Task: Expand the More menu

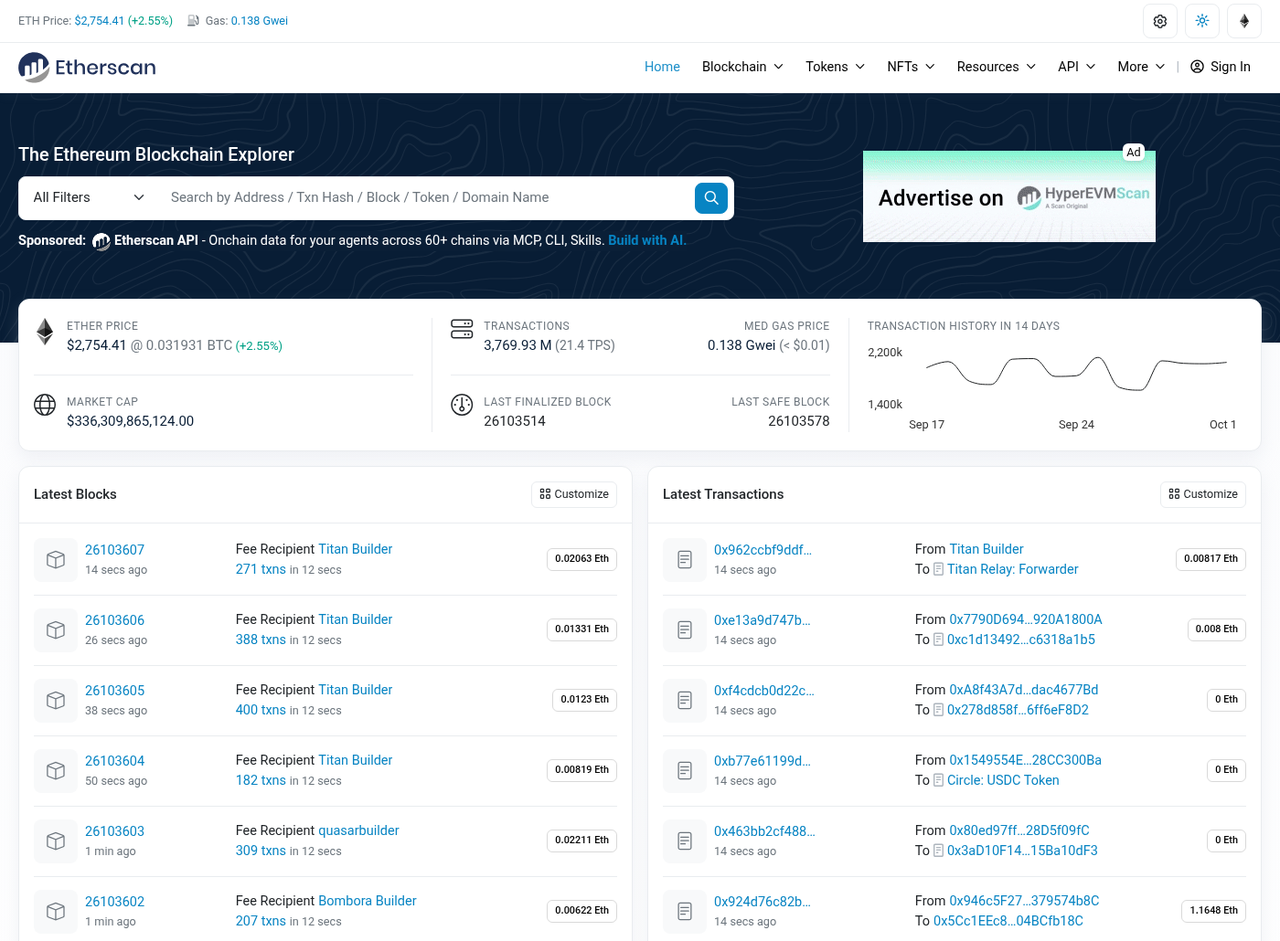Action: click(1141, 67)
